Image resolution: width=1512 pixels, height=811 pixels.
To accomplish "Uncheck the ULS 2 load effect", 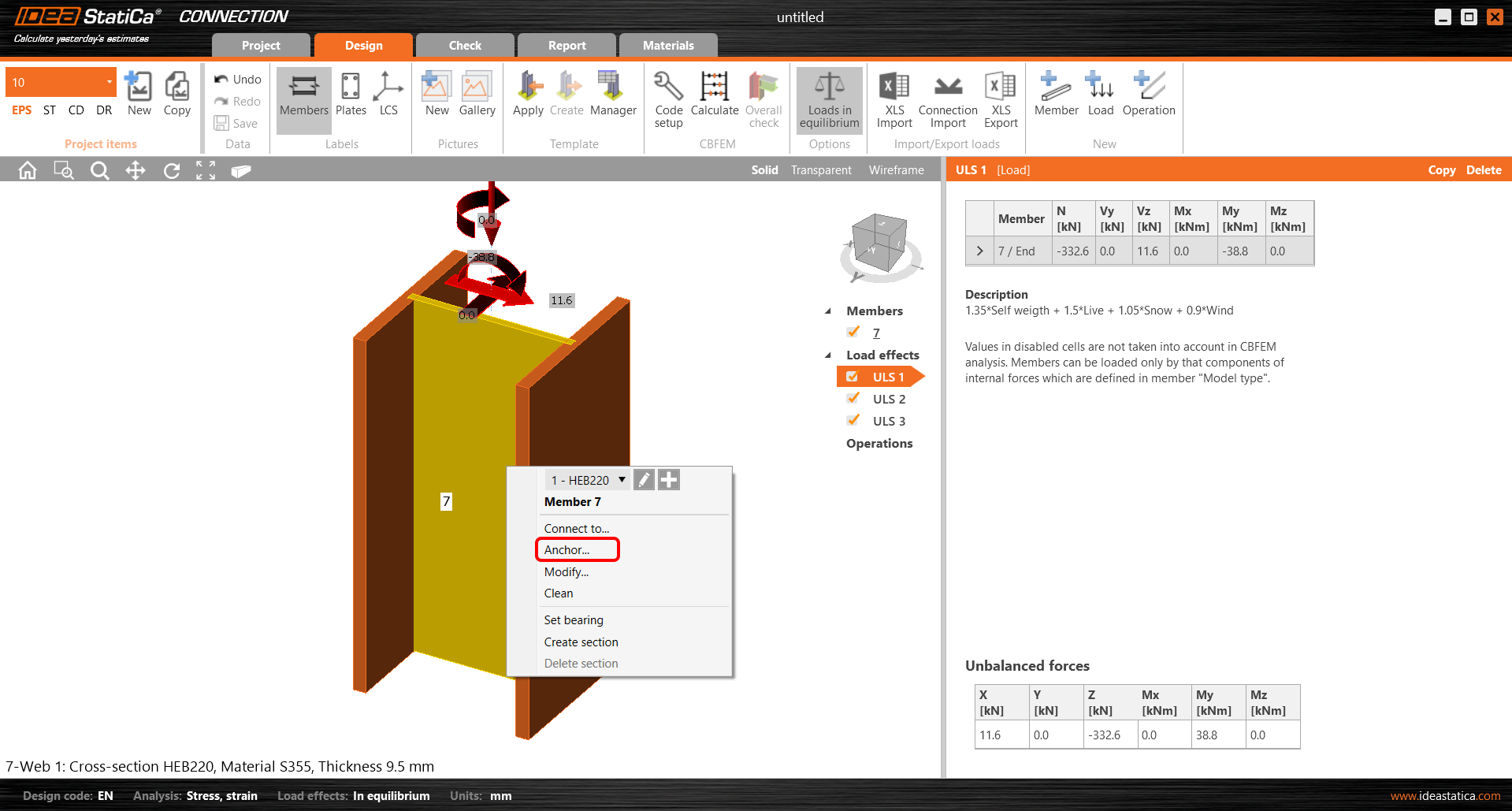I will click(853, 399).
